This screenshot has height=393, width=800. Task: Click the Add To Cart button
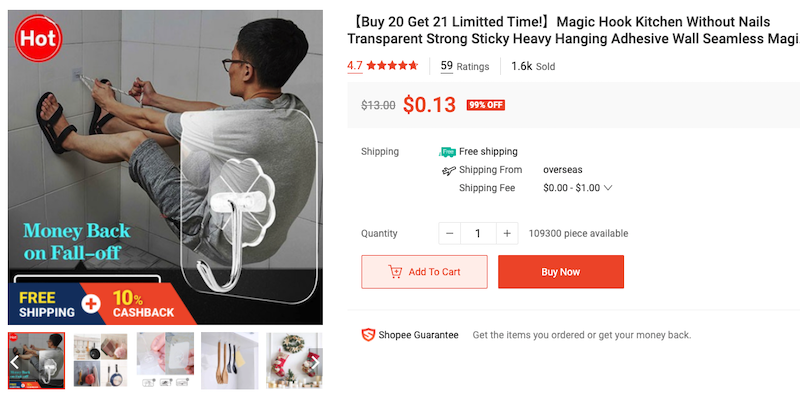424,272
